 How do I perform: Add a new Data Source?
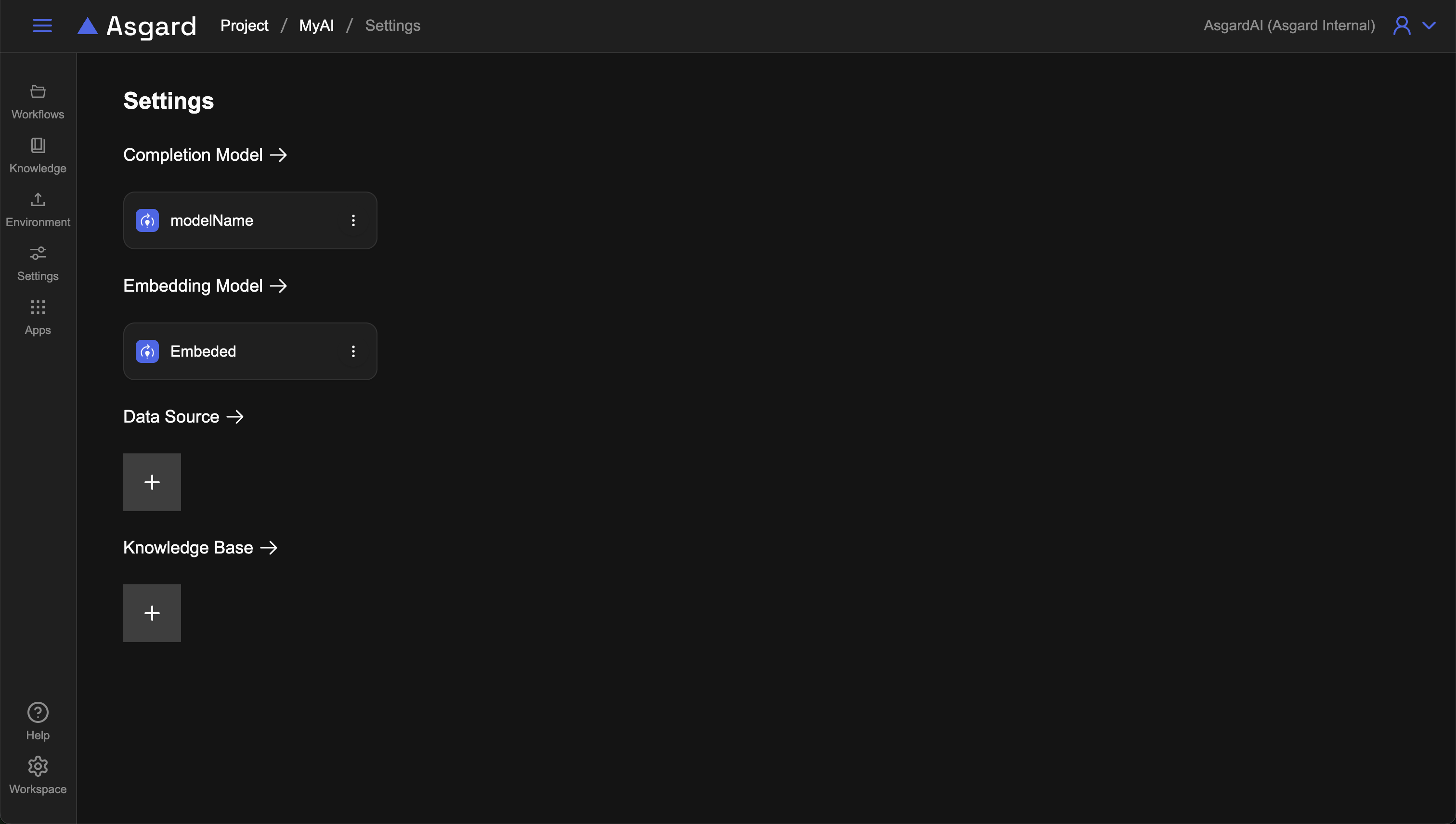[152, 482]
